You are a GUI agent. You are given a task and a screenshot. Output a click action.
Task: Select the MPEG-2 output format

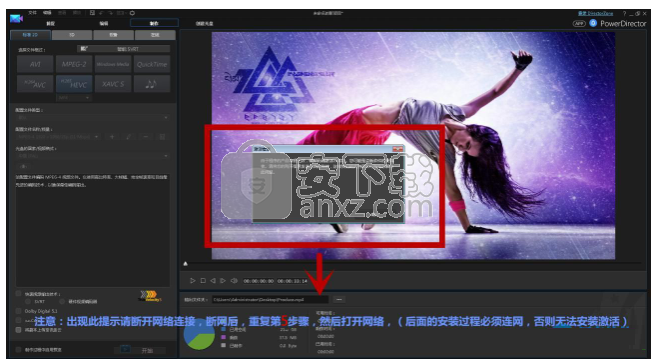[74, 64]
